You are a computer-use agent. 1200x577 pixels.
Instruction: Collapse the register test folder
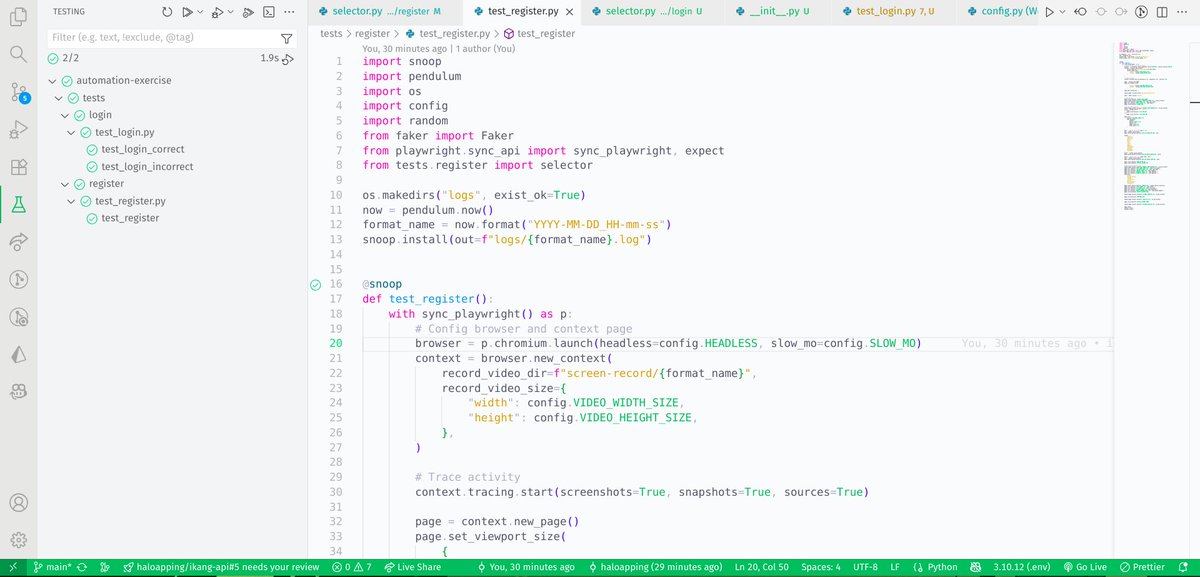(x=66, y=184)
